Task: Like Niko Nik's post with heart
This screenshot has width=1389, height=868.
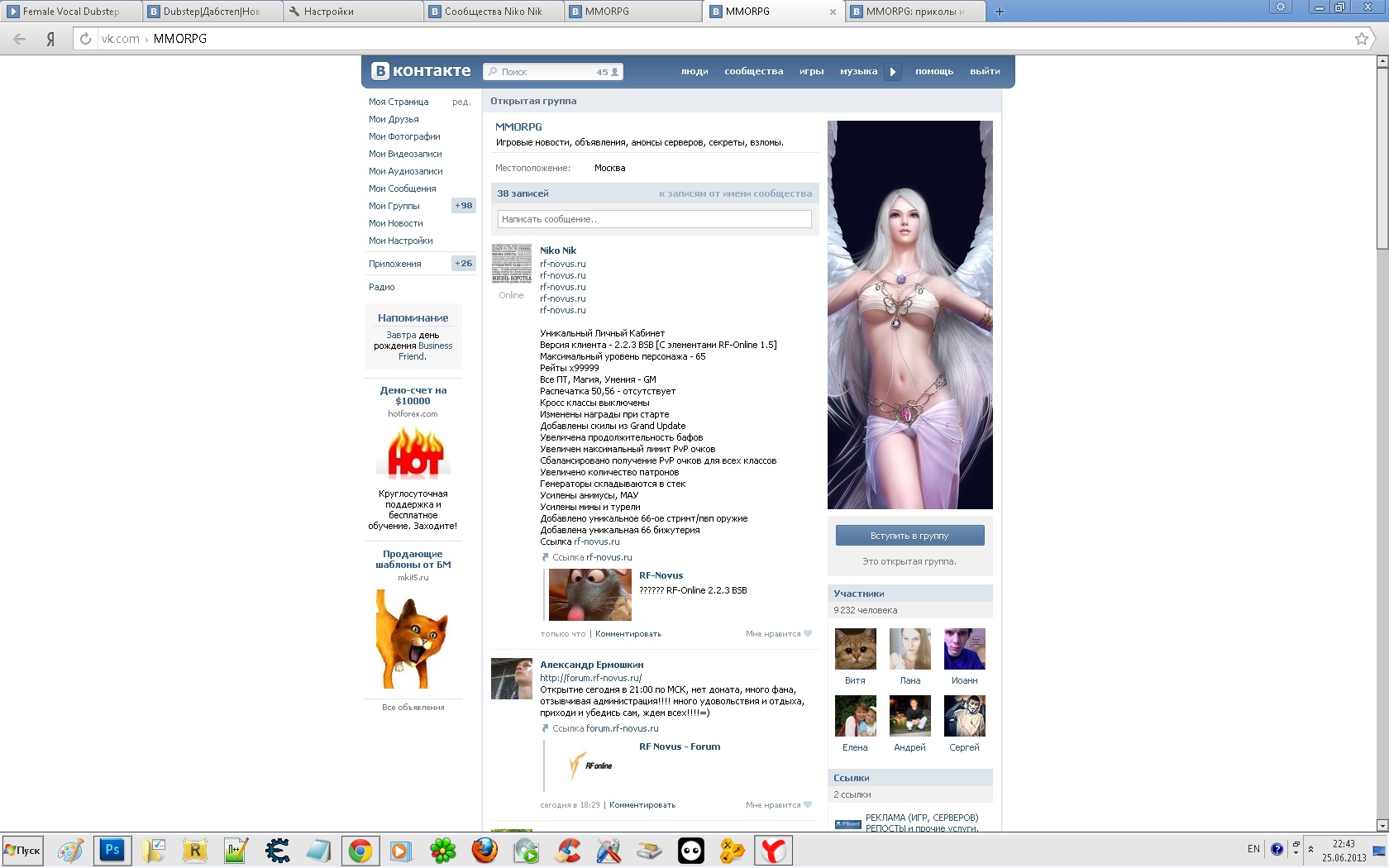Action: [x=808, y=634]
